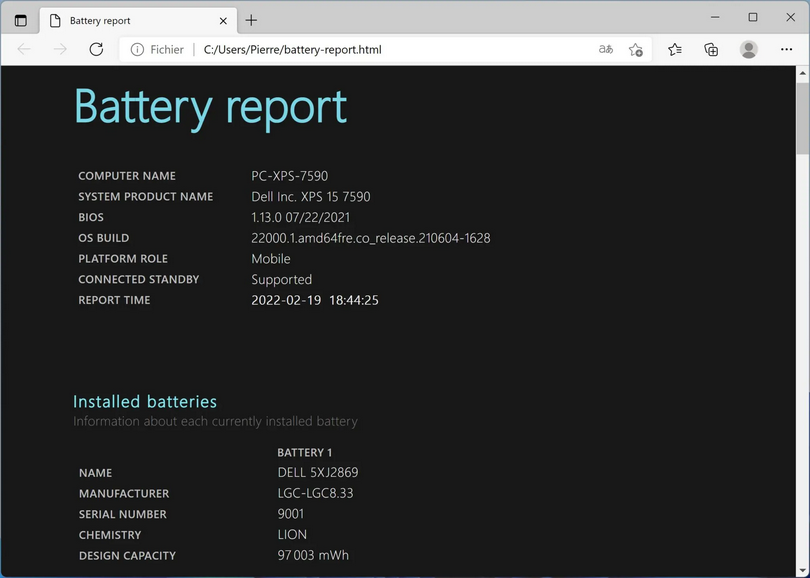
Task: Click chemistry value LION
Action: 292,535
